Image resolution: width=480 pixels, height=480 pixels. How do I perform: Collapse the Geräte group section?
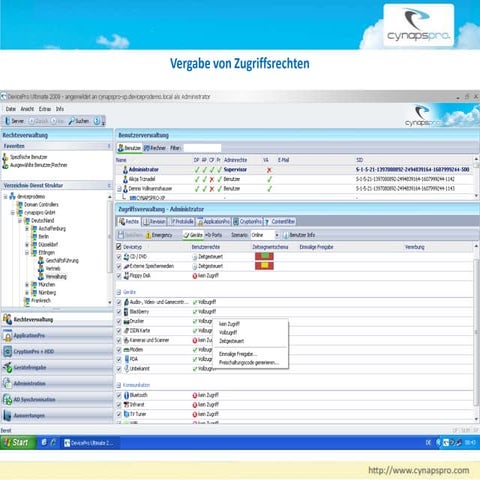119,292
